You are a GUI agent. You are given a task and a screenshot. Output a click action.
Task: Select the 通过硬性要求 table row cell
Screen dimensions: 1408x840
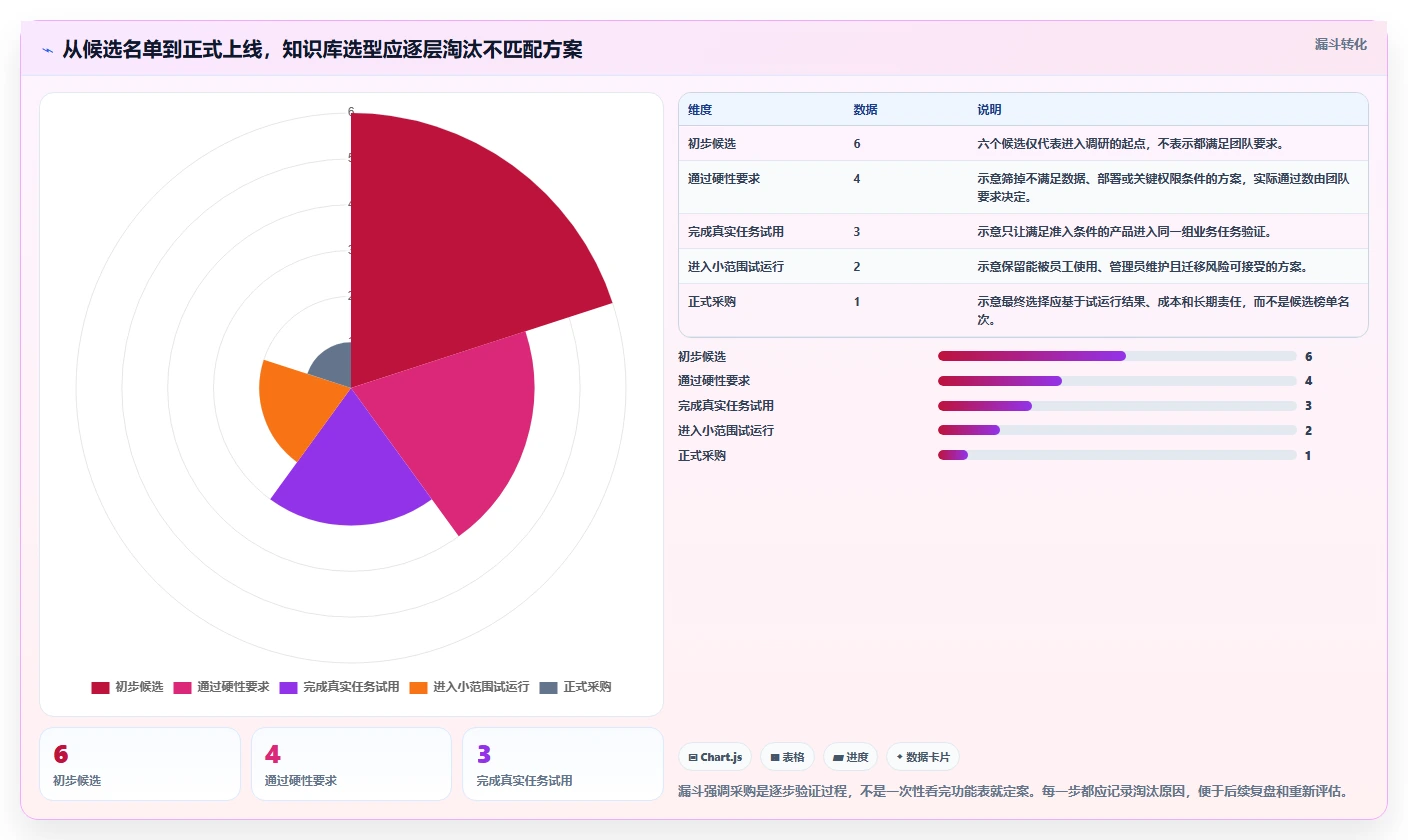[724, 179]
